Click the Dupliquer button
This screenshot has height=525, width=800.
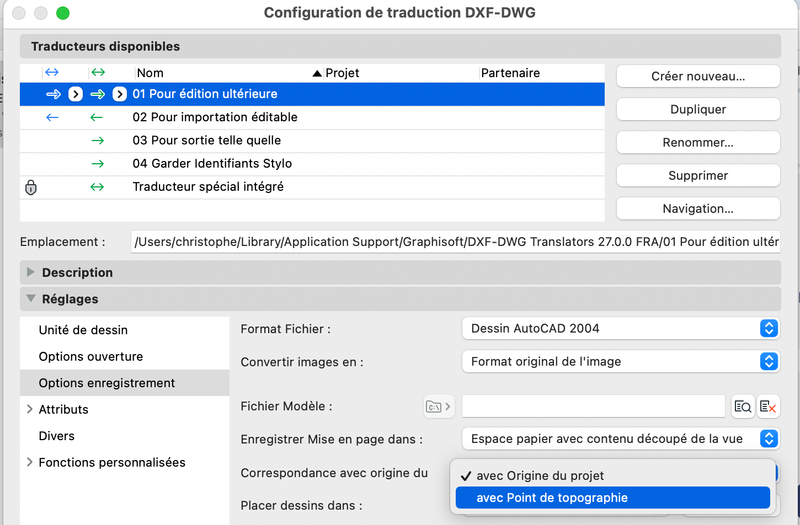(698, 110)
